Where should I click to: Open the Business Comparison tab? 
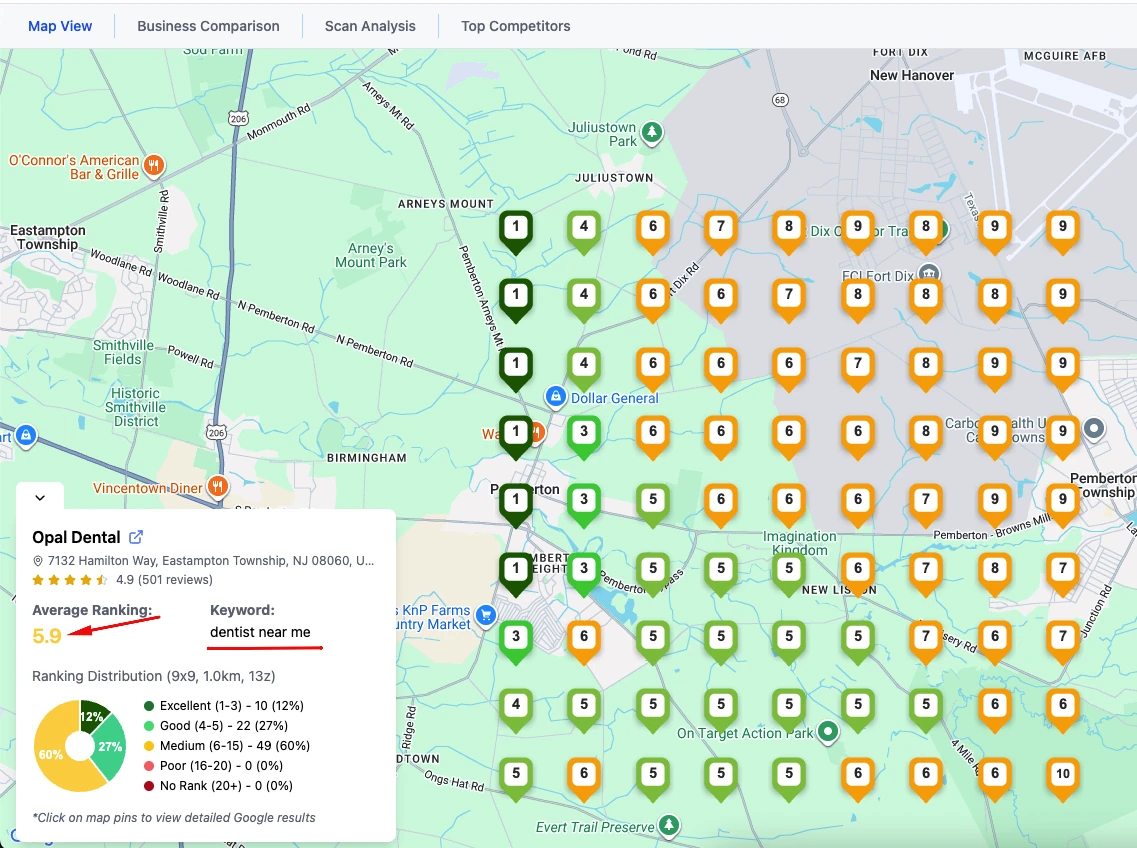click(x=208, y=26)
